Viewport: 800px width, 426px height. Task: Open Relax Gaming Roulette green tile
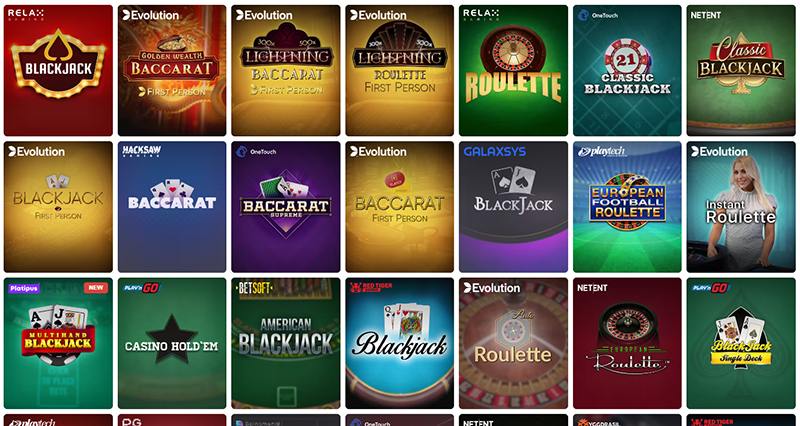tap(513, 70)
